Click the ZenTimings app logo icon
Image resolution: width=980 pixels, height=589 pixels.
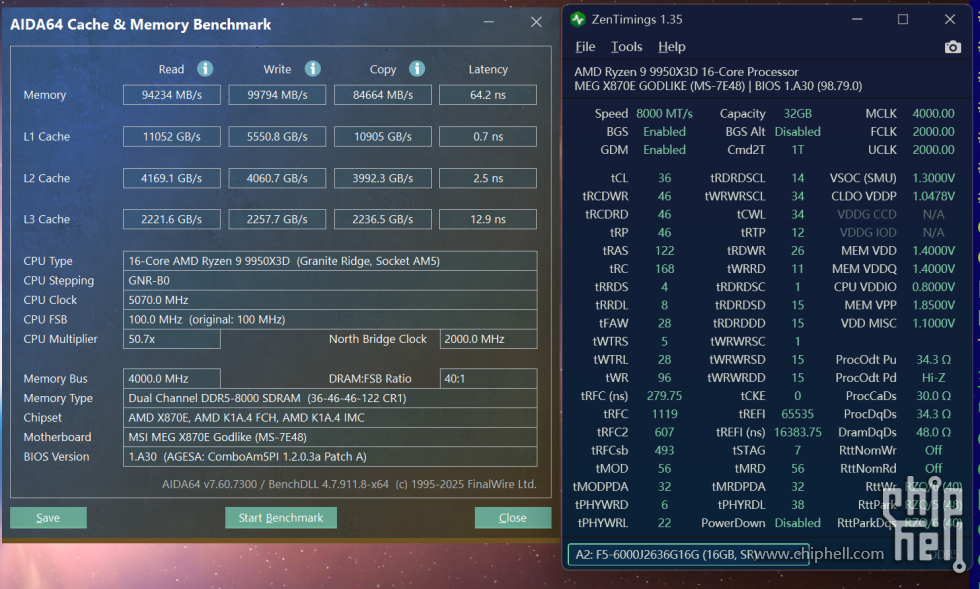[x=578, y=19]
